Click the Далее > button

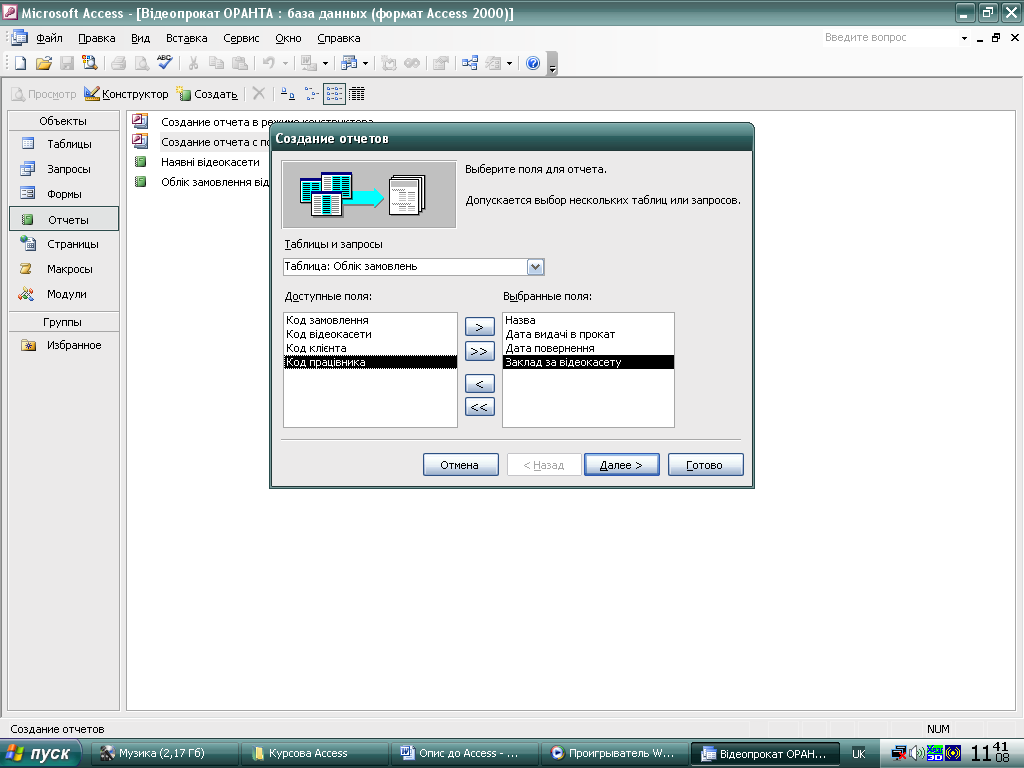coord(622,465)
